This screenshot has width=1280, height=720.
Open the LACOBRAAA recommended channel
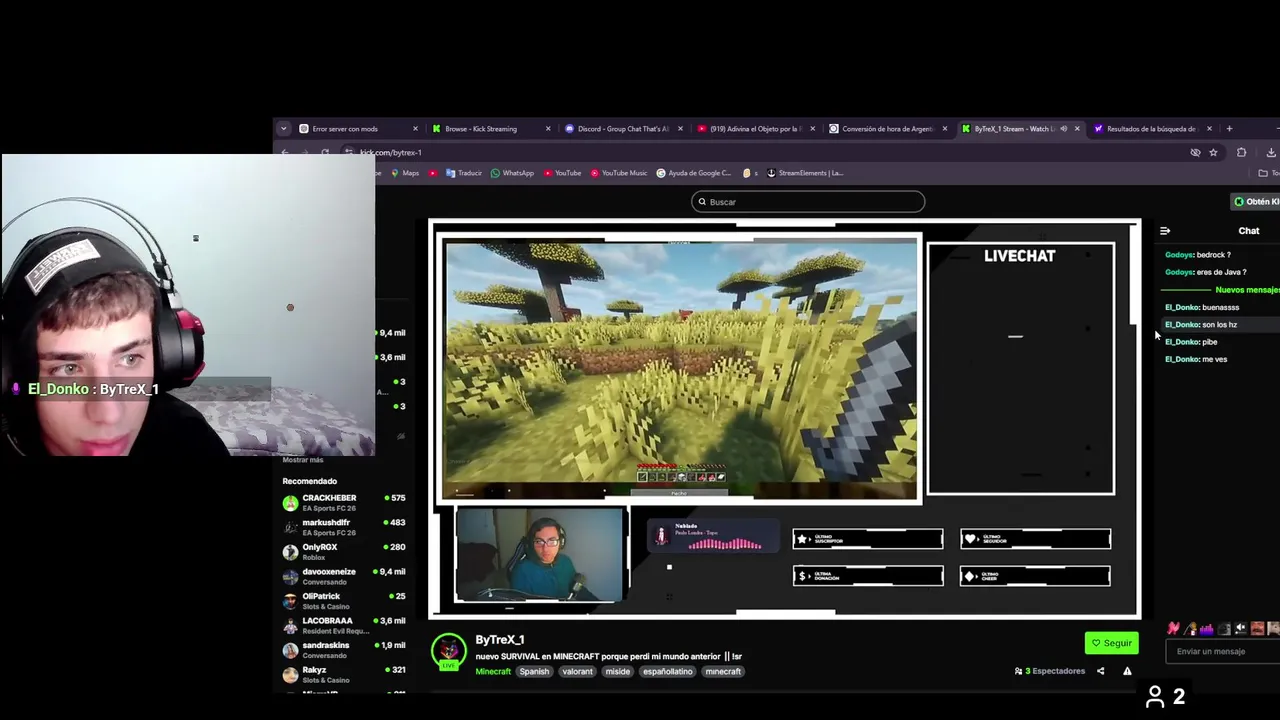(344, 625)
